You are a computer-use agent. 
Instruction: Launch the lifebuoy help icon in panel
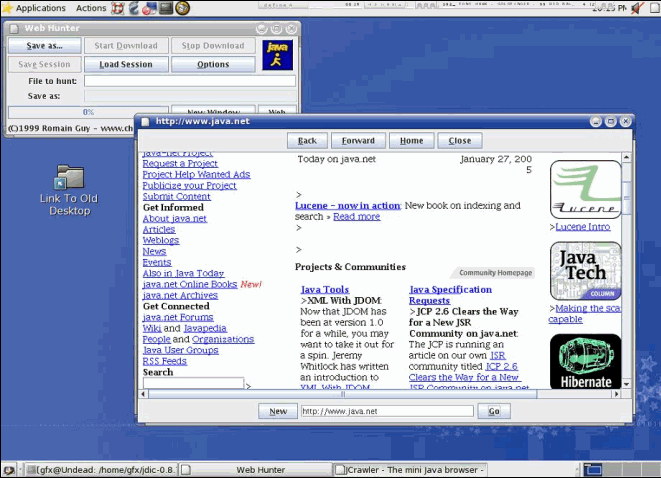pos(118,8)
